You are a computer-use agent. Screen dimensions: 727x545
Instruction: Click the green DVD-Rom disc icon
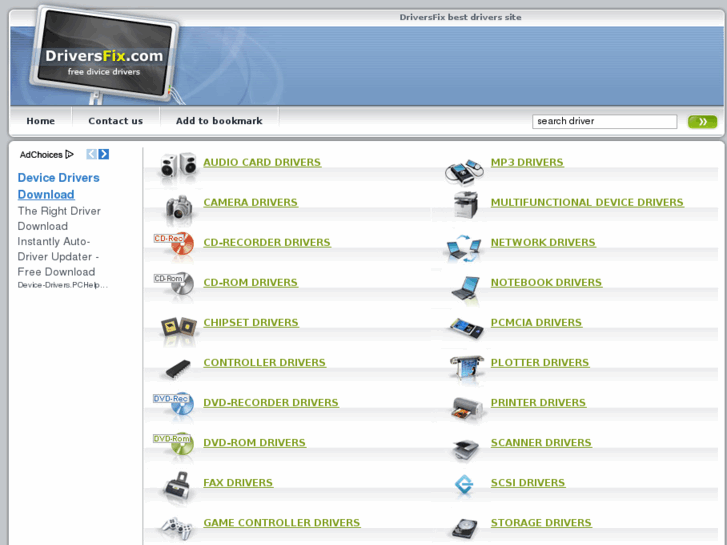pyautogui.click(x=174, y=443)
